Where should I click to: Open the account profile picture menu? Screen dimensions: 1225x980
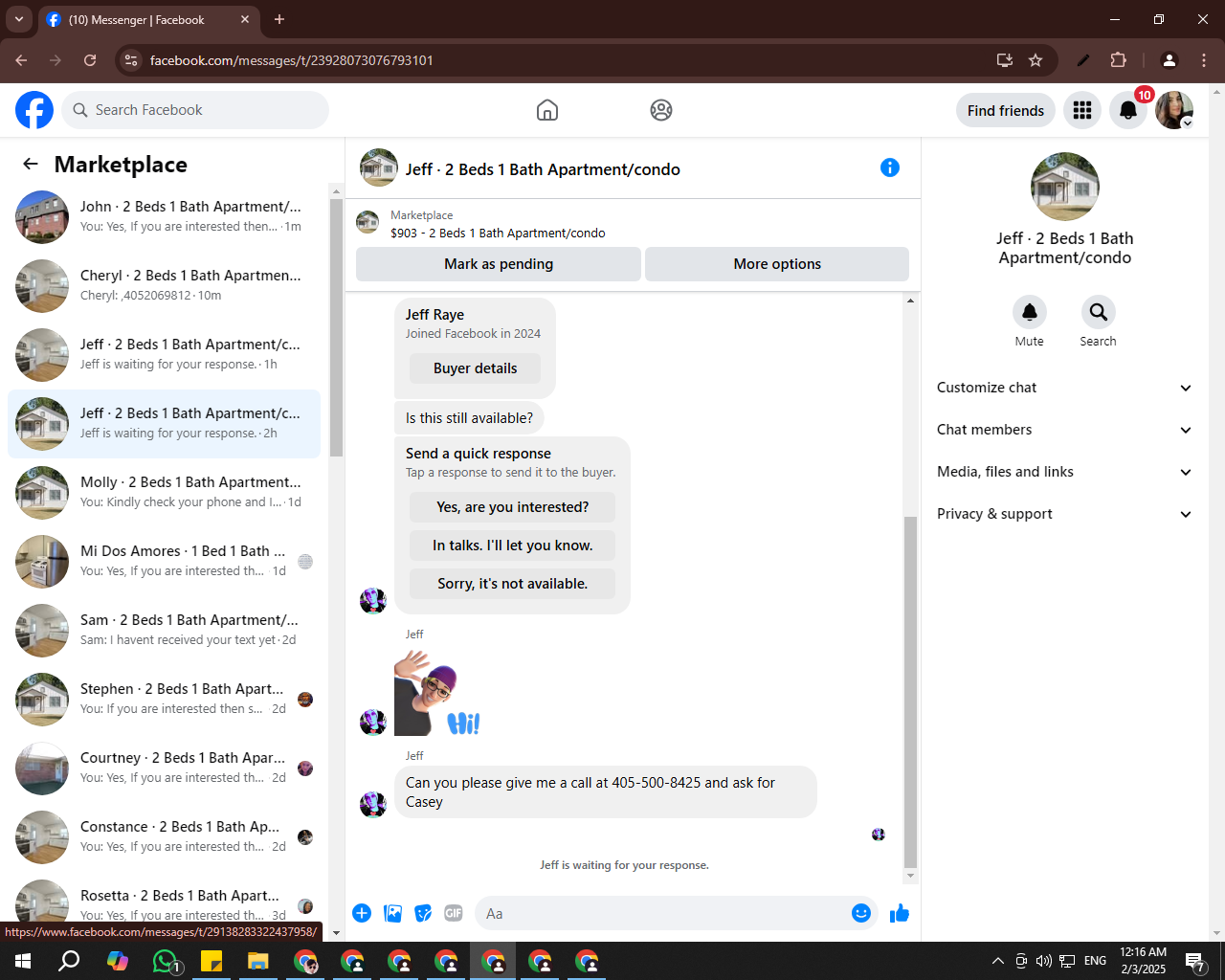tap(1174, 110)
